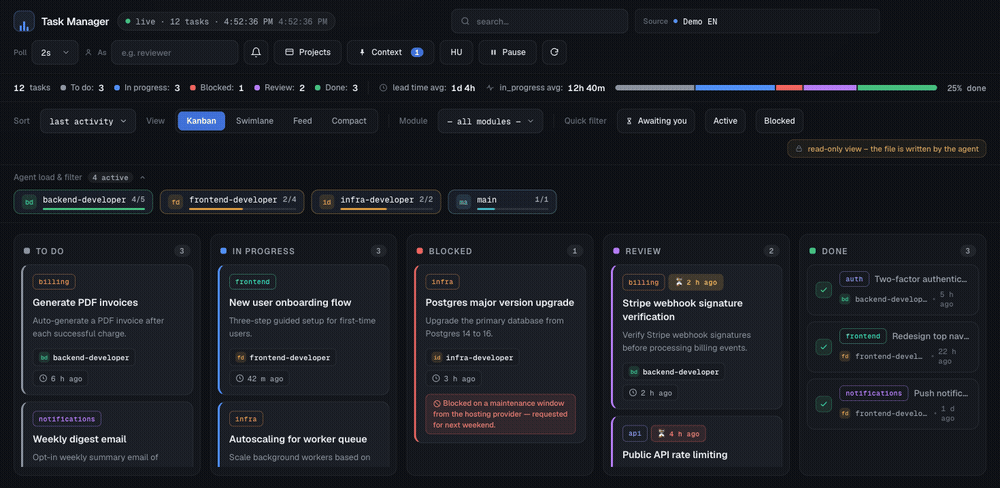Toggle the Blocked quick filter
The width and height of the screenshot is (1000, 488).
click(779, 121)
